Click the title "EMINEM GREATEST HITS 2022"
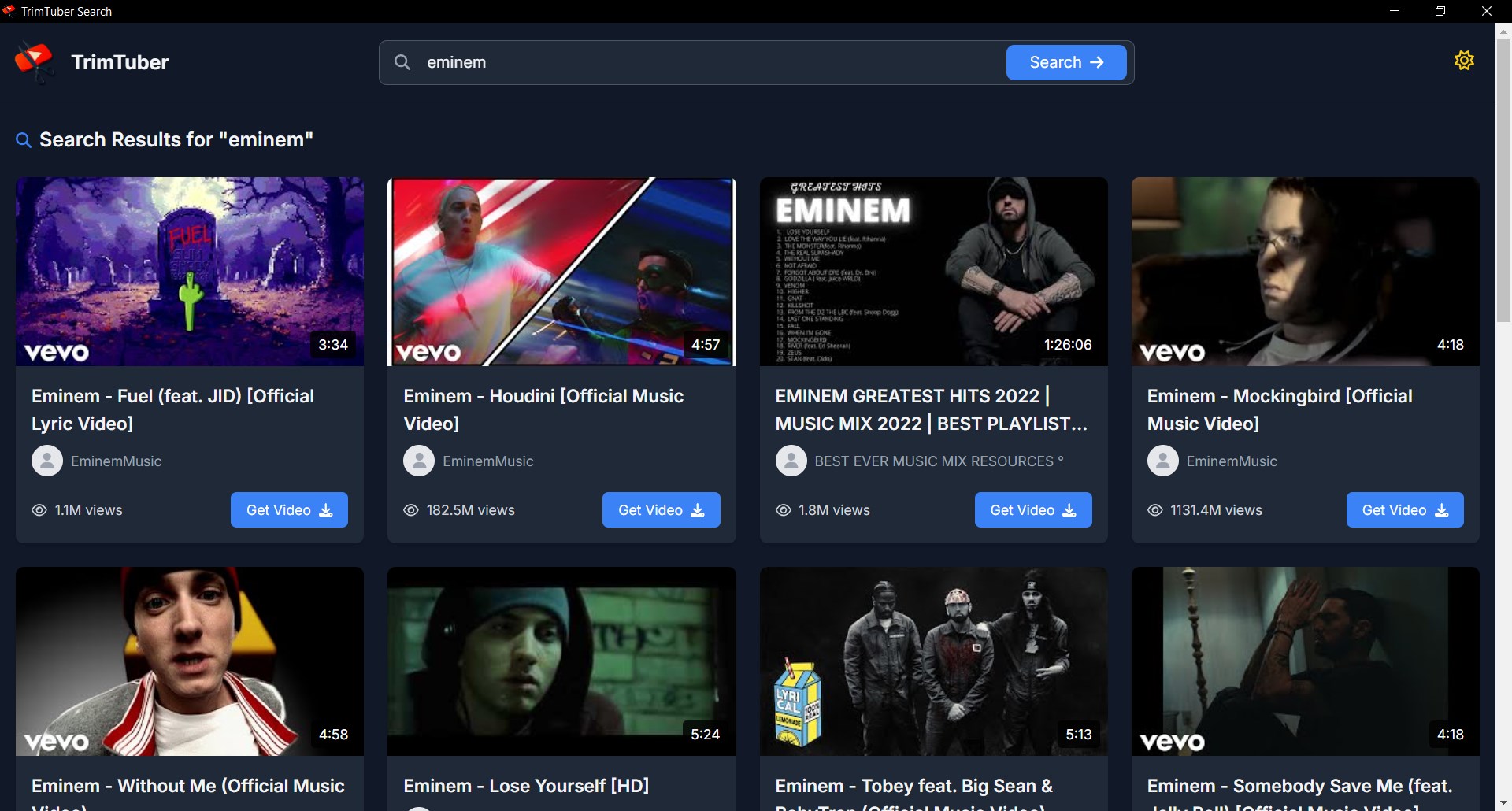The width and height of the screenshot is (1512, 811). pos(932,409)
